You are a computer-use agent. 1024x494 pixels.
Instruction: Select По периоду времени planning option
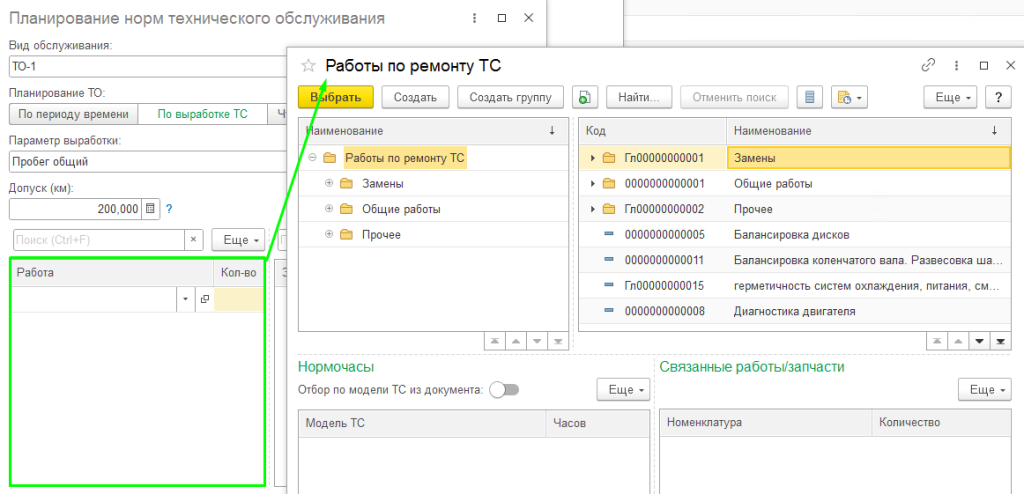(x=73, y=114)
